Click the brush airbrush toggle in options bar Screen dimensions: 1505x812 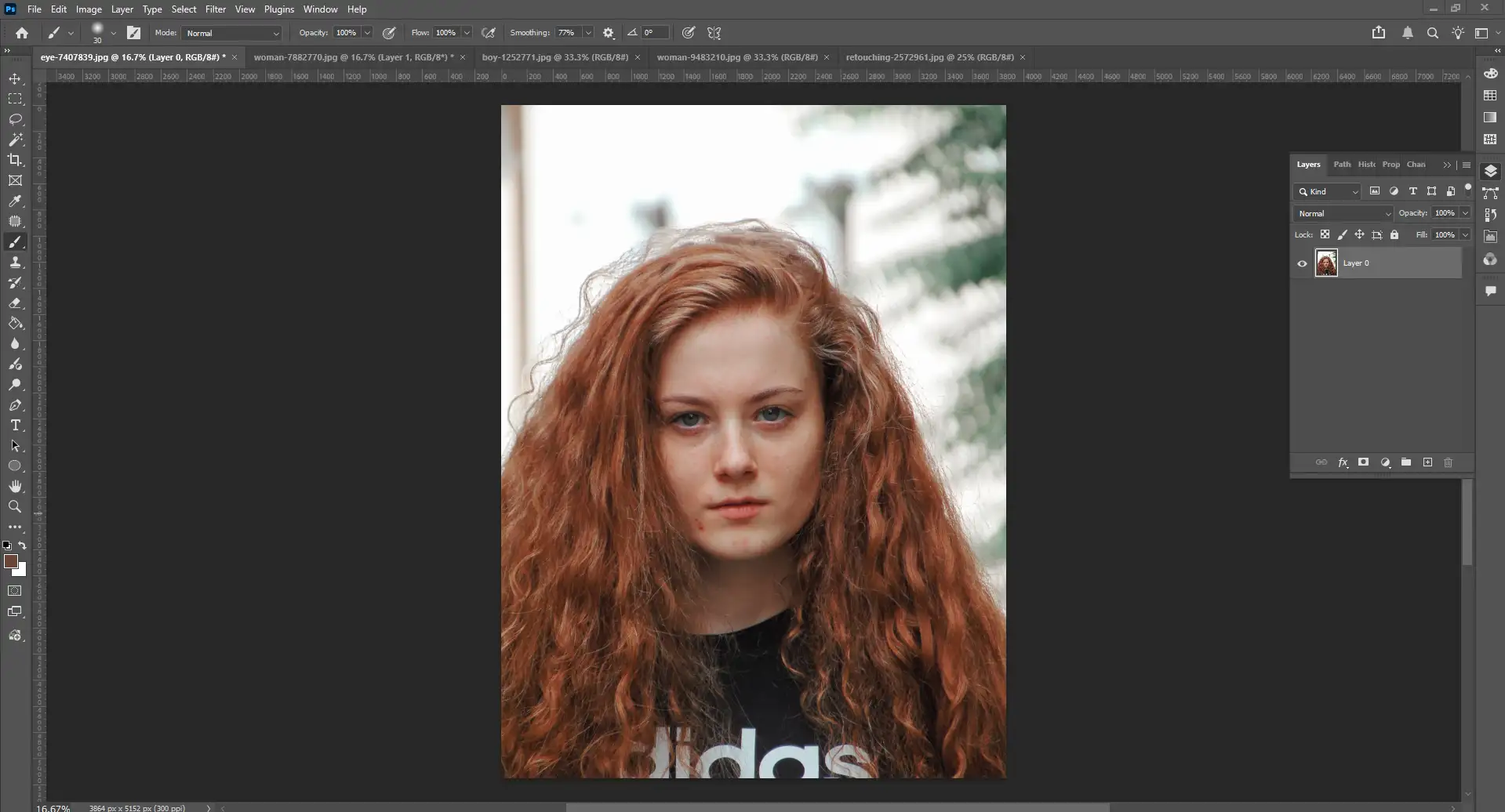pyautogui.click(x=489, y=32)
